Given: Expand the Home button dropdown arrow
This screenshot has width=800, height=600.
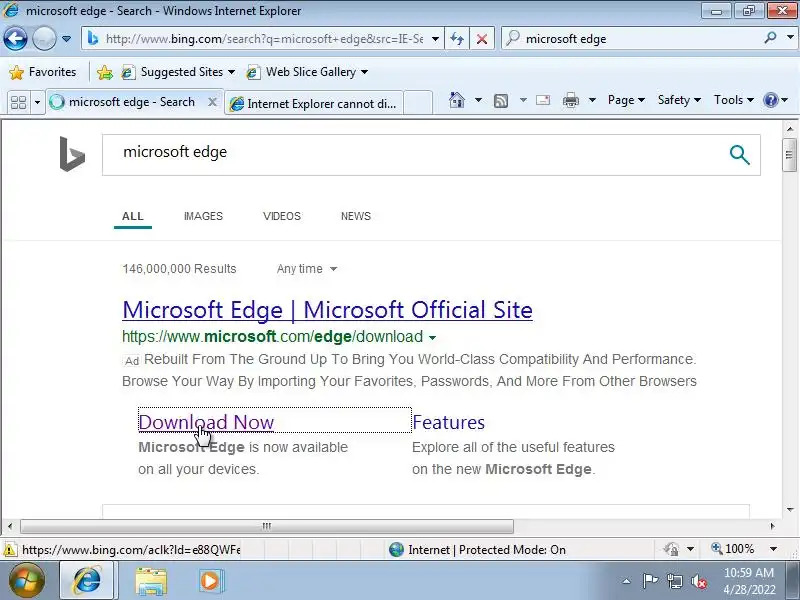Looking at the screenshot, I should (478, 100).
